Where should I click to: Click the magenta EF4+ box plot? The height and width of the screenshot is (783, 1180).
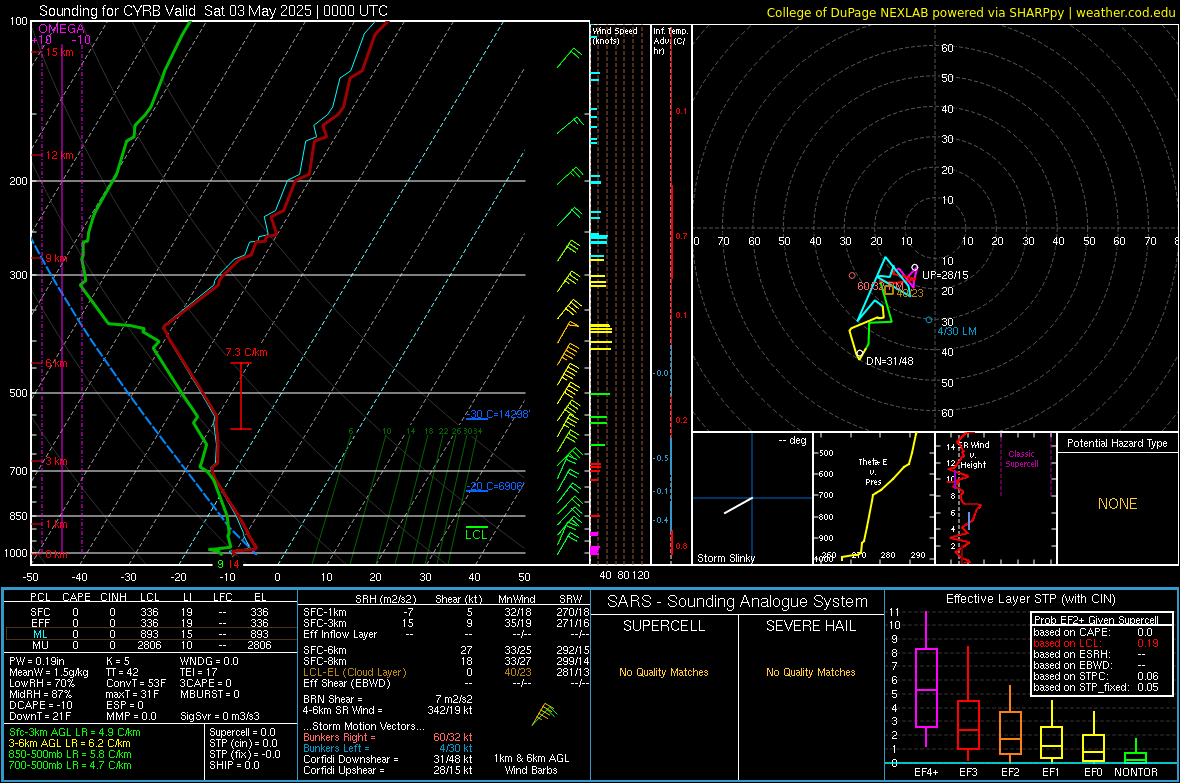coord(926,679)
